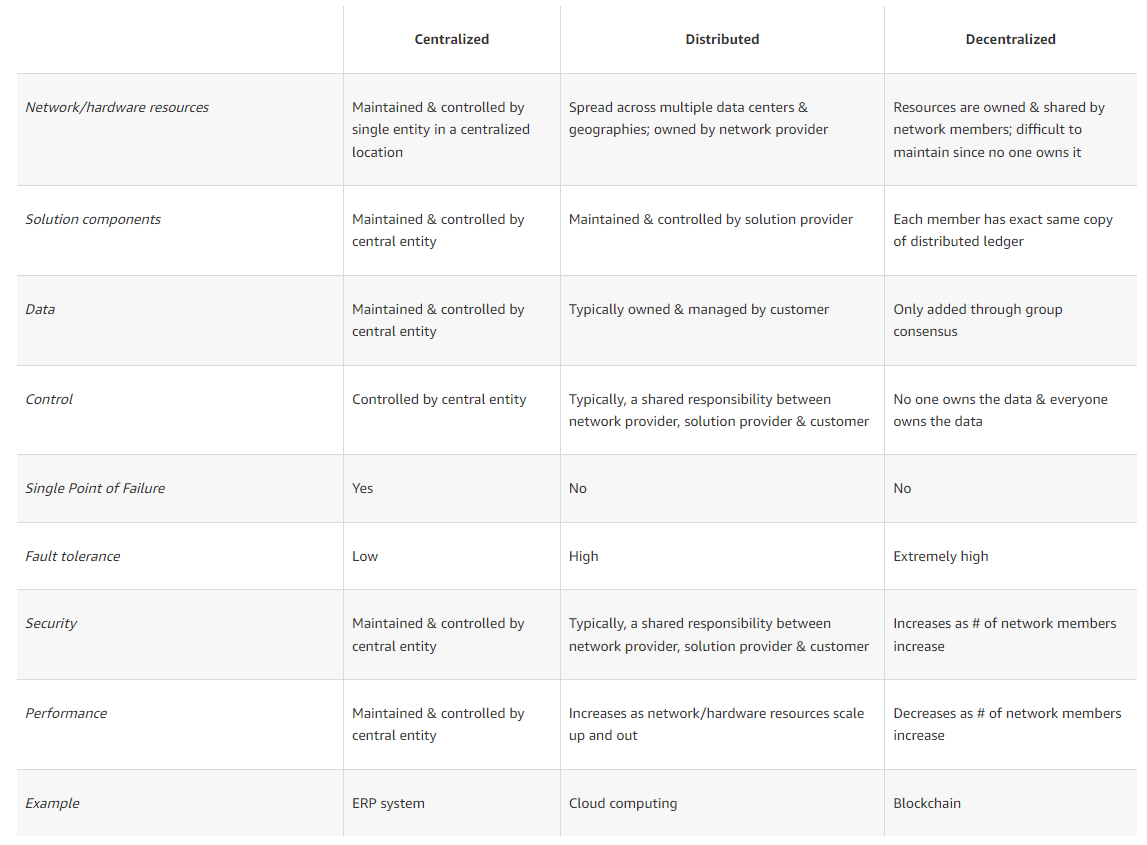
Task: Click the Centralized column header
Action: (451, 39)
